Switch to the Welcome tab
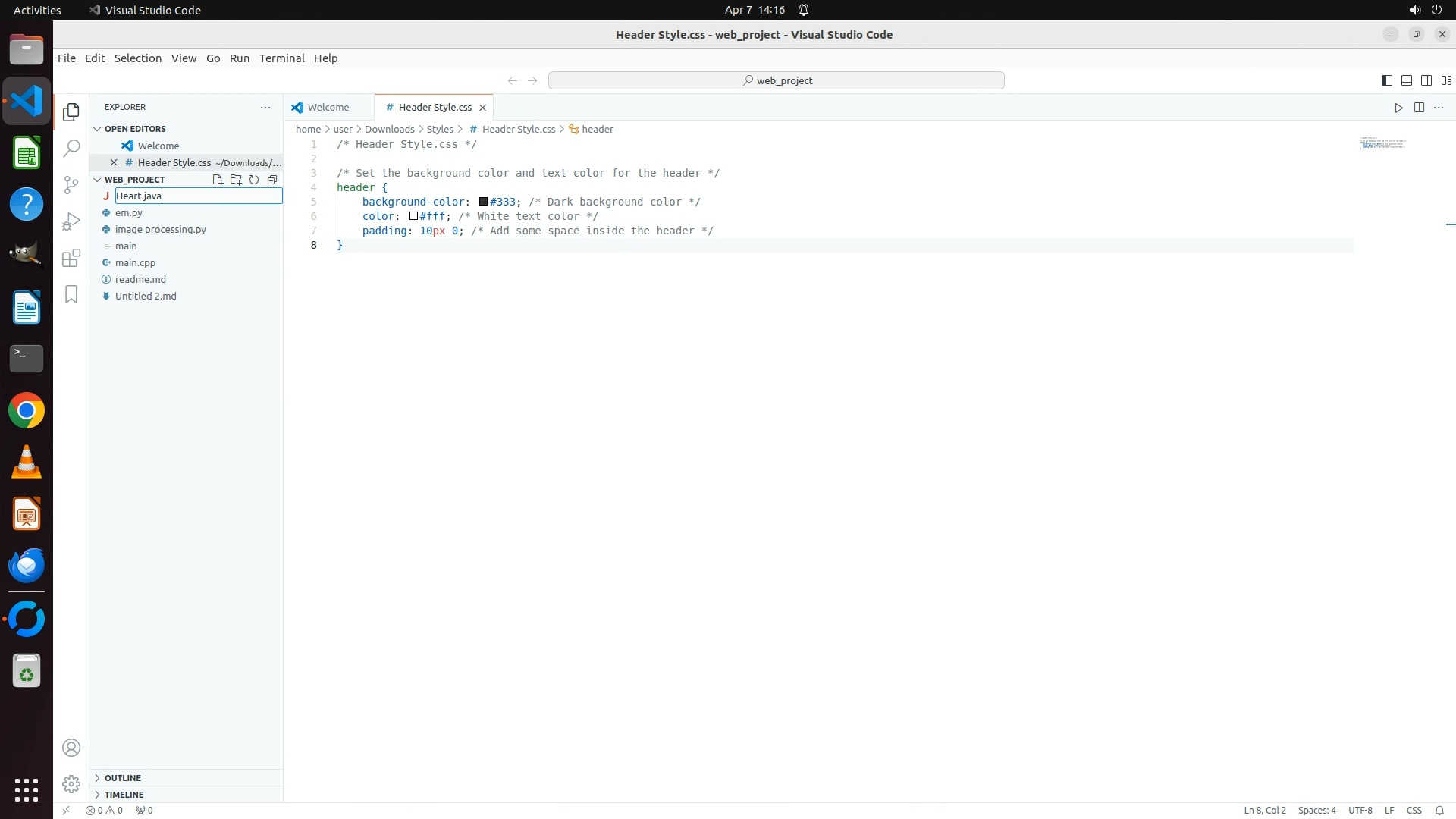 click(328, 108)
